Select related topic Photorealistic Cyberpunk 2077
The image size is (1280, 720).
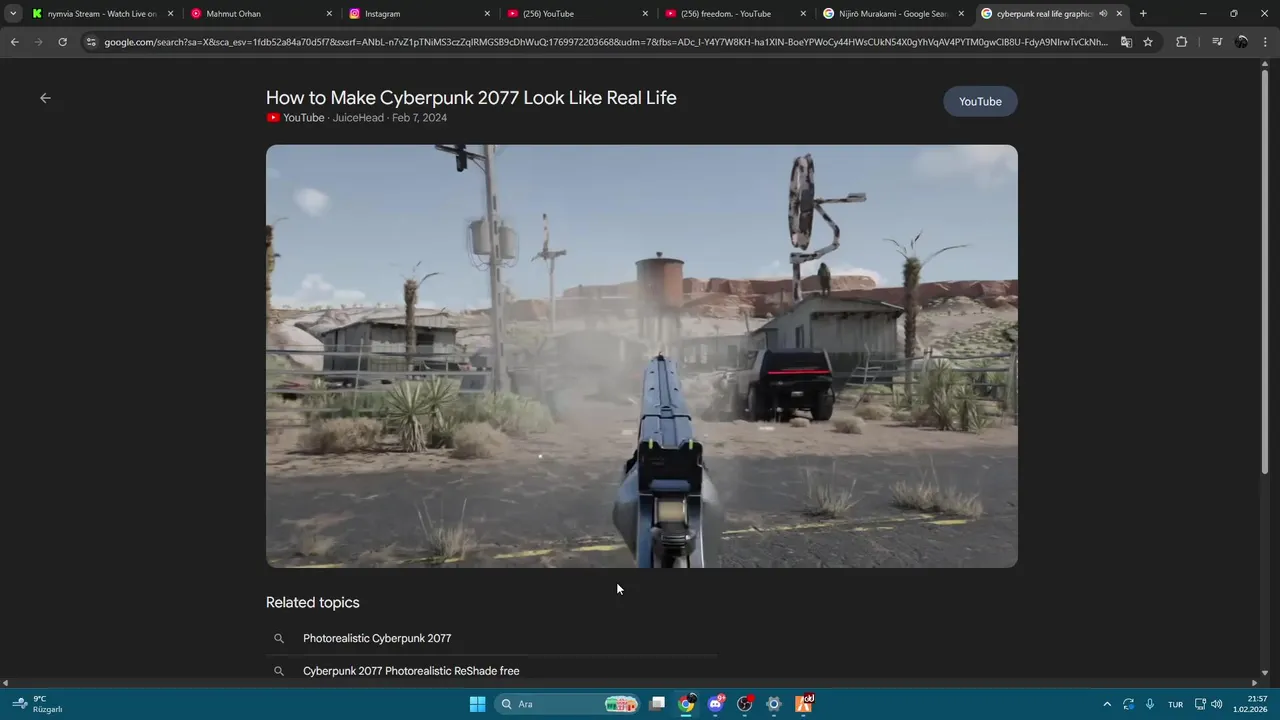[x=377, y=638]
